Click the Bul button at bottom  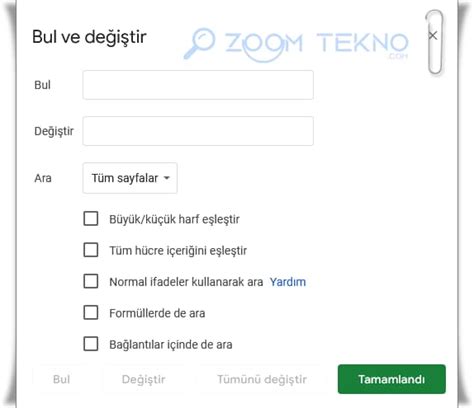pyautogui.click(x=62, y=379)
